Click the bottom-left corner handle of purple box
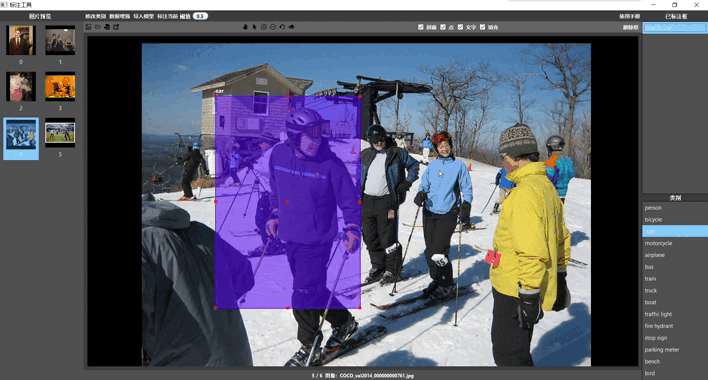 215,308
